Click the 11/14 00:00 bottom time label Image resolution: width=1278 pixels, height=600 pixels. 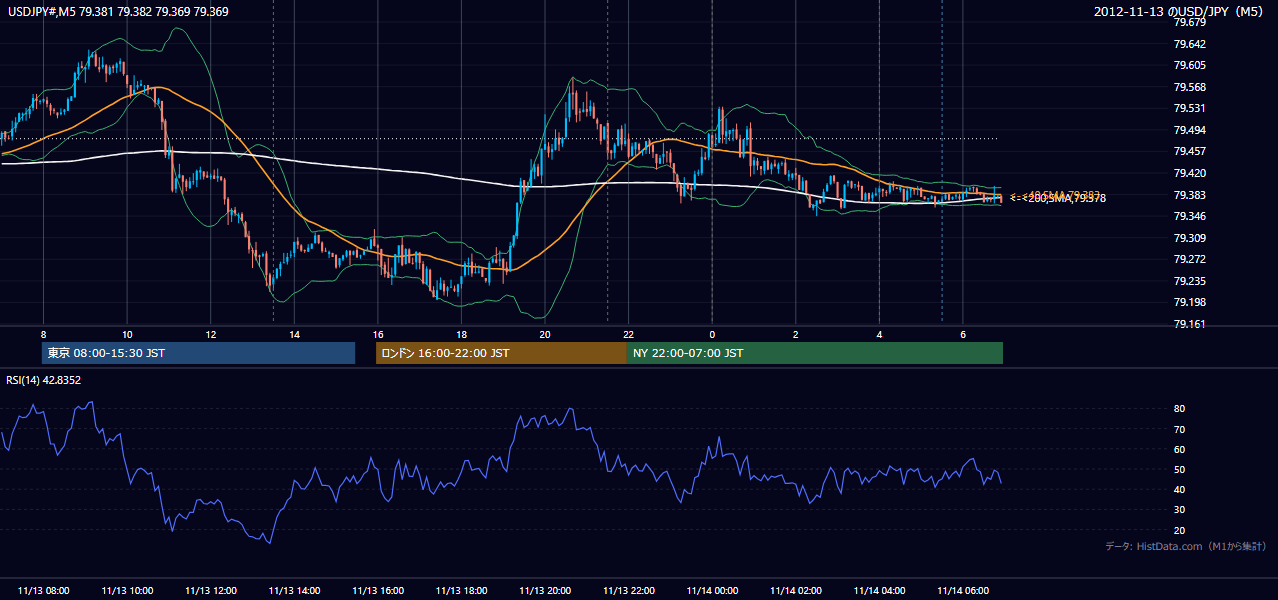click(x=712, y=591)
